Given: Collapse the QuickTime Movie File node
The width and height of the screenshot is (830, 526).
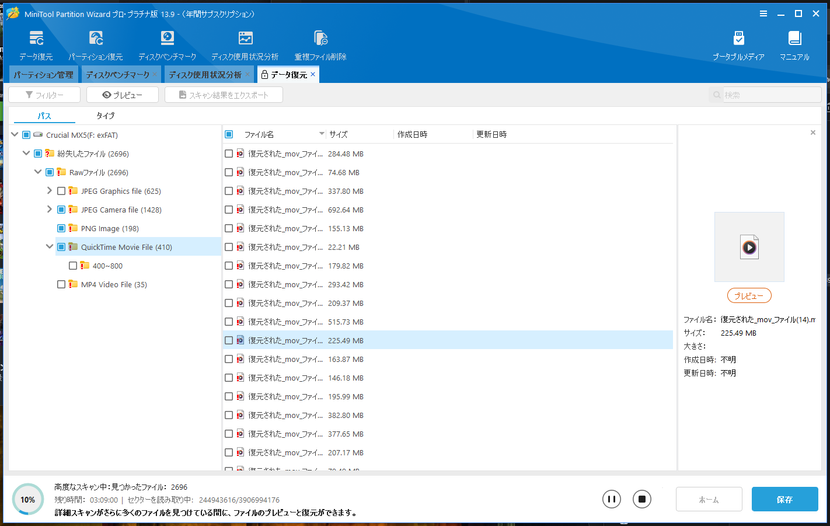Looking at the screenshot, I should [x=50, y=247].
